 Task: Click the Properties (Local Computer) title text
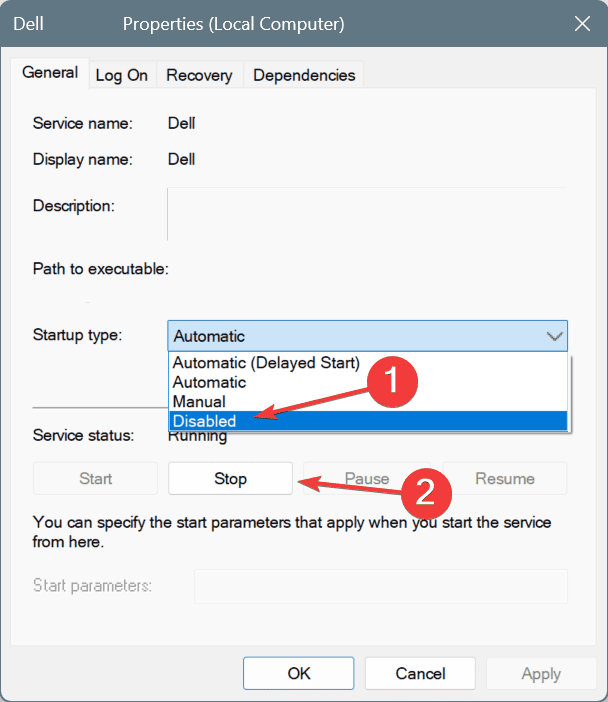[x=234, y=24]
